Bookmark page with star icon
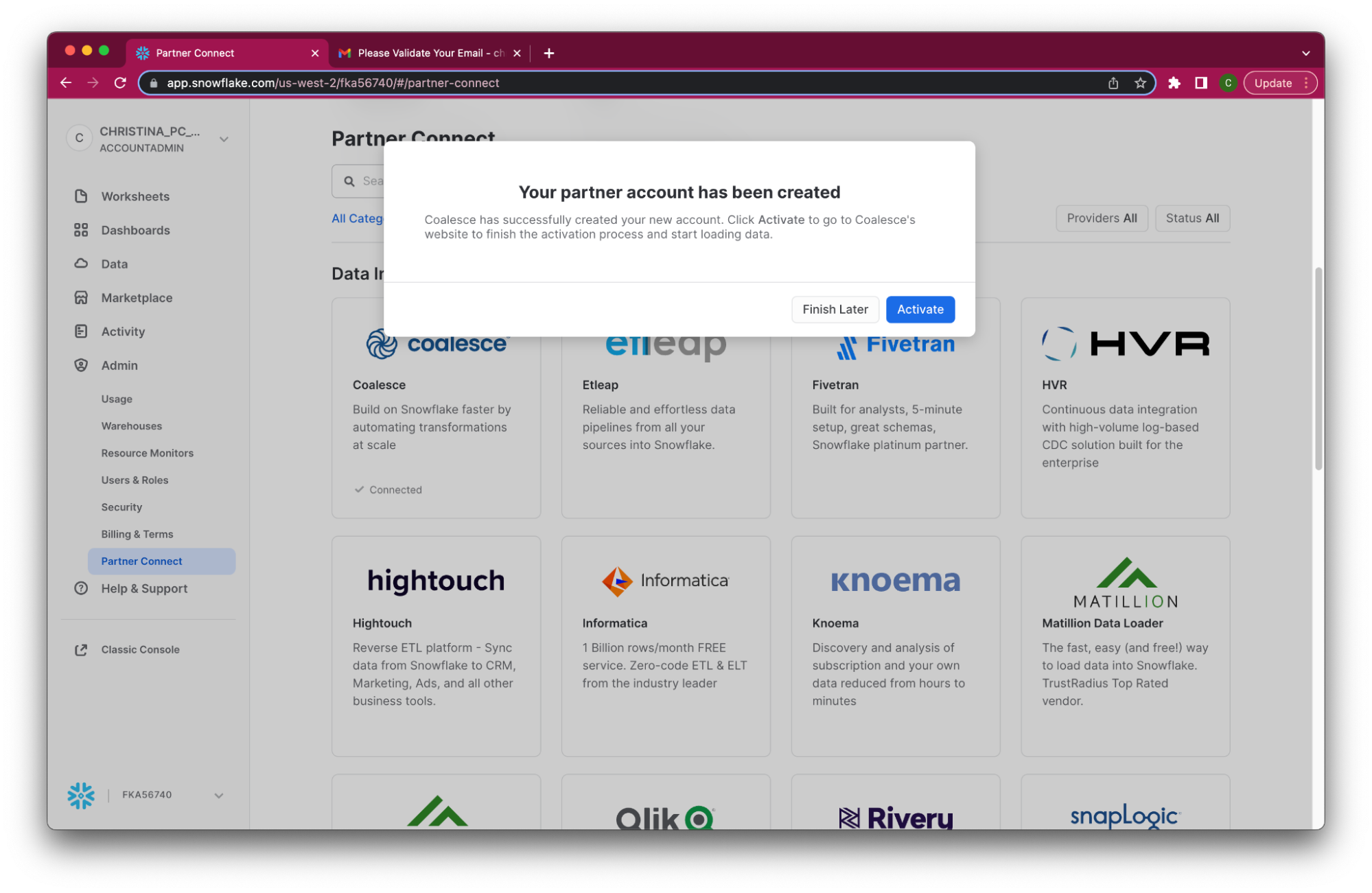This screenshot has width=1372, height=893. 1140,83
